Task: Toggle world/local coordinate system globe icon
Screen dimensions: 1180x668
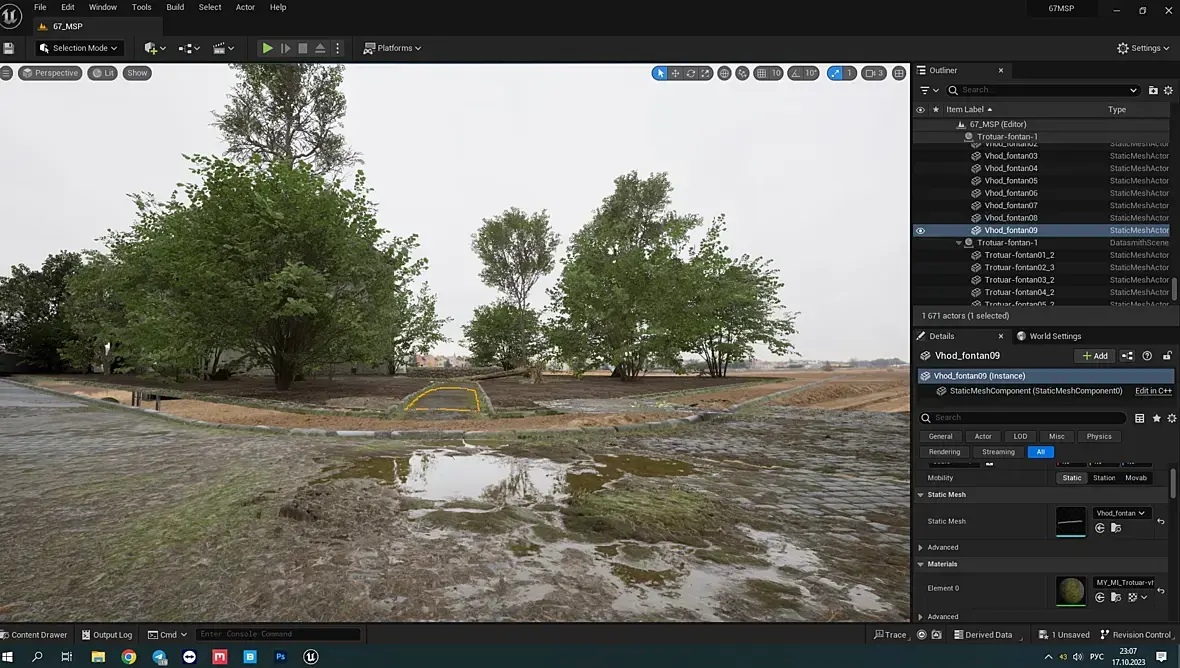Action: click(724, 73)
